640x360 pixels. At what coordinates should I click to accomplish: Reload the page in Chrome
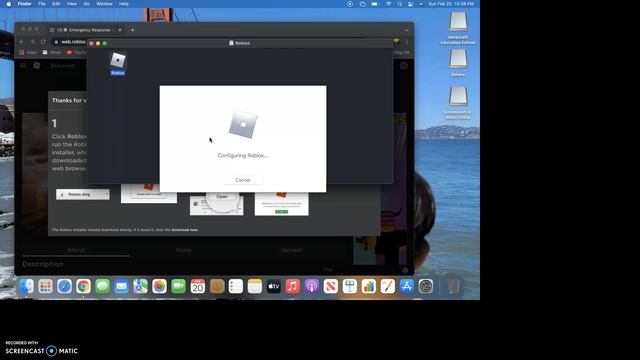43,42
